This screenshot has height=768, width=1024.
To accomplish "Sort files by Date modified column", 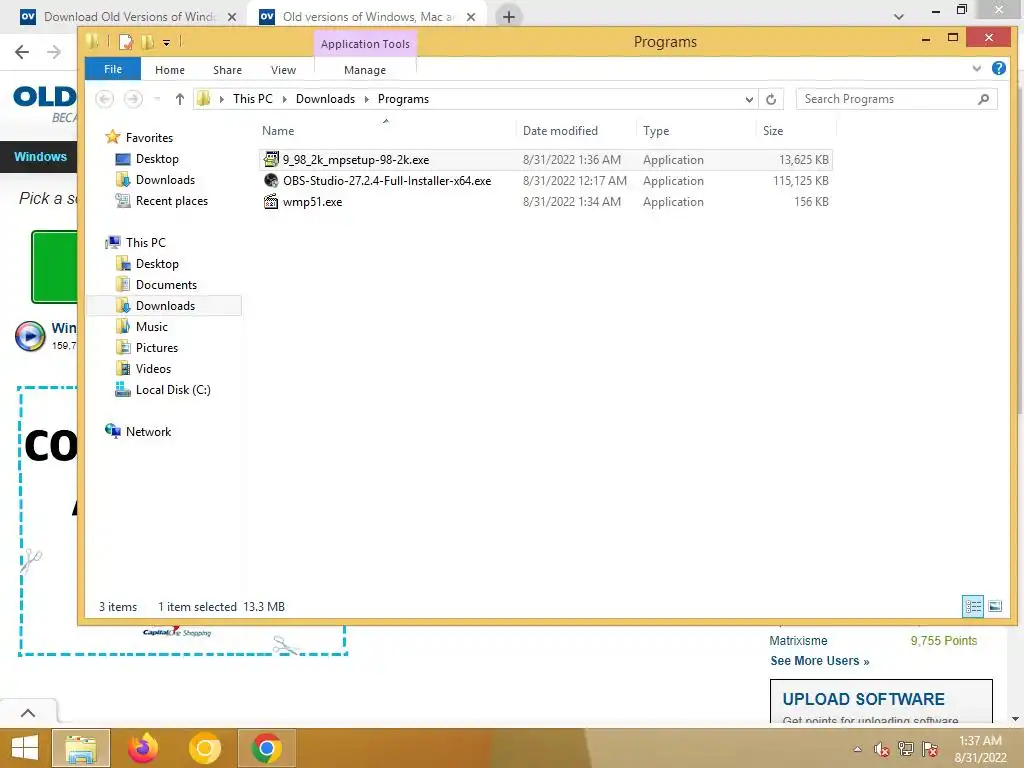I will 560,131.
